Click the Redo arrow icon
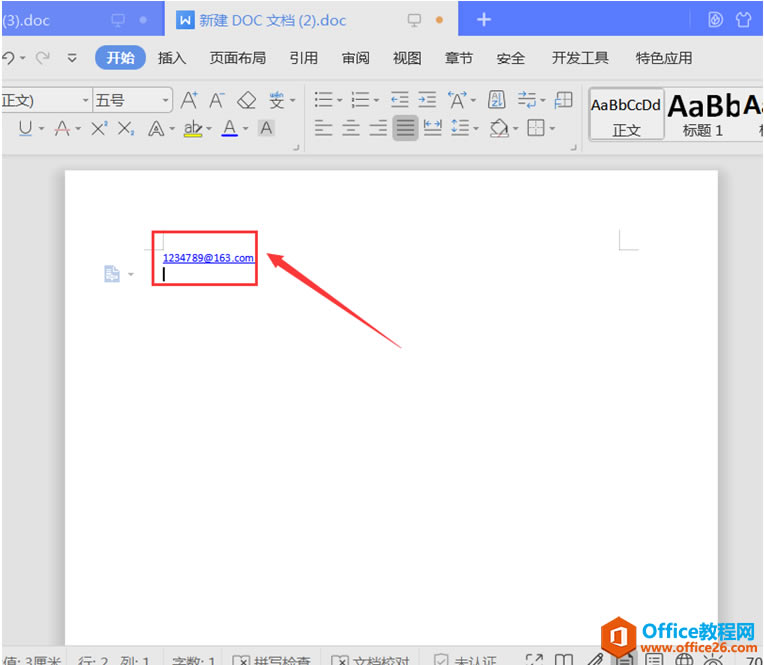The image size is (764, 665). coord(43,58)
